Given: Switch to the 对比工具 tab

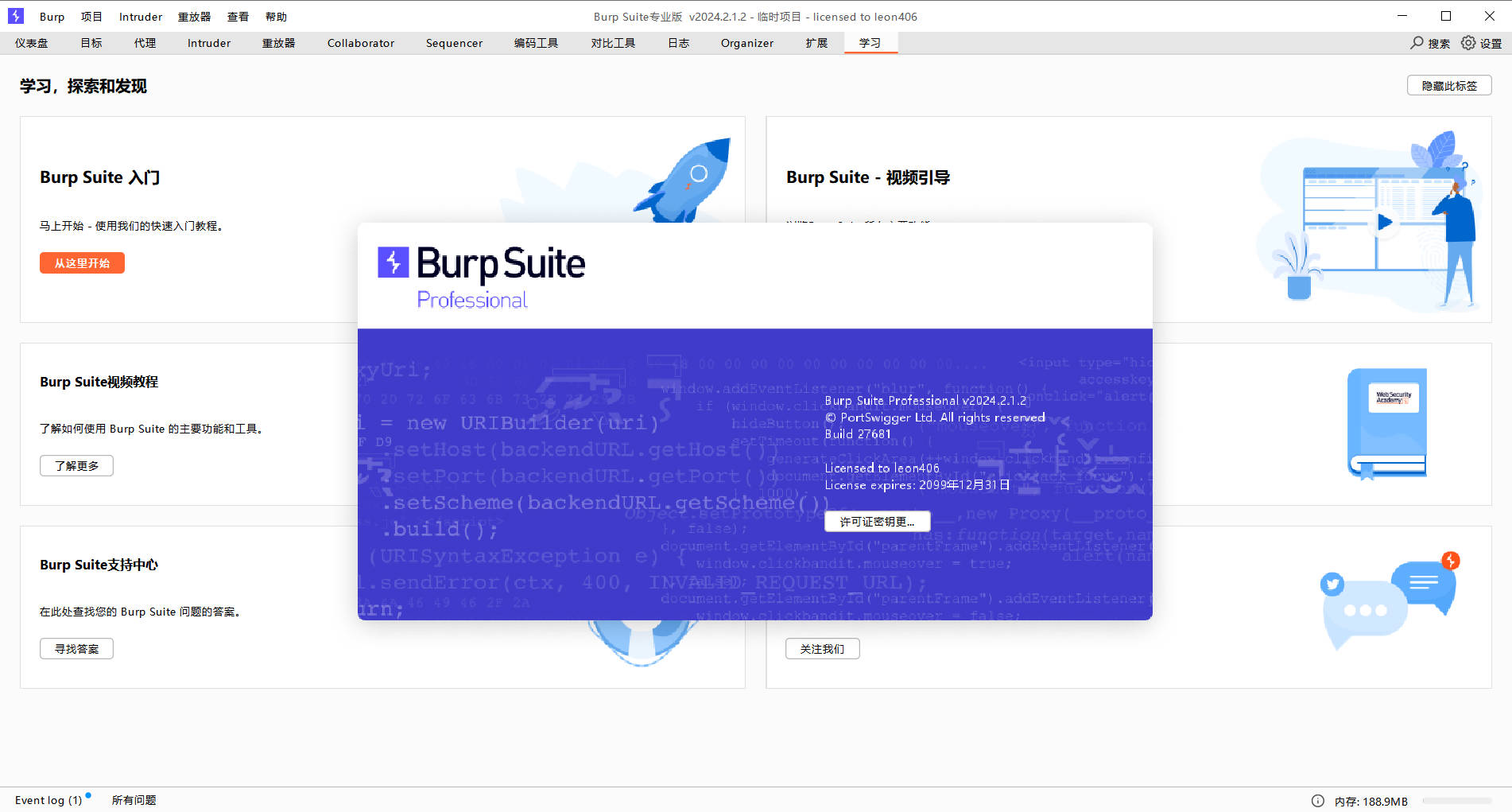Looking at the screenshot, I should pyautogui.click(x=613, y=43).
